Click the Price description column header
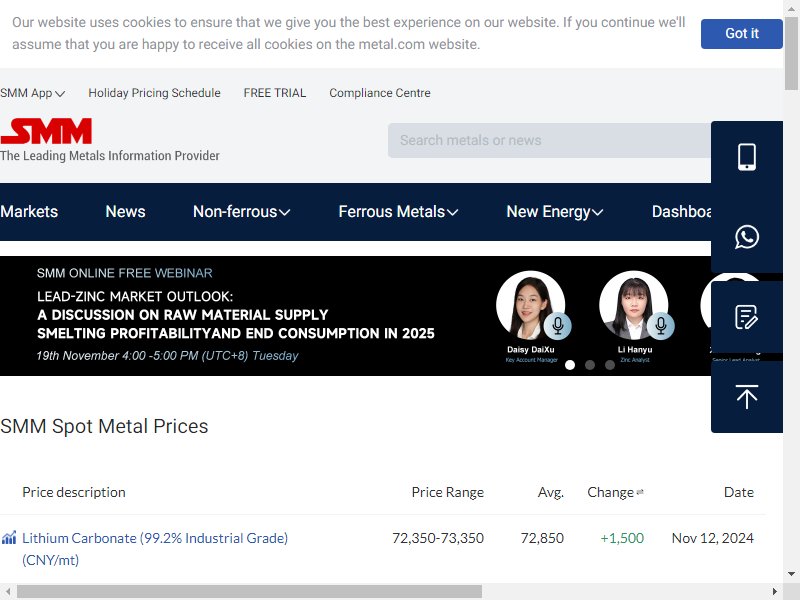Image resolution: width=800 pixels, height=600 pixels. tap(74, 492)
